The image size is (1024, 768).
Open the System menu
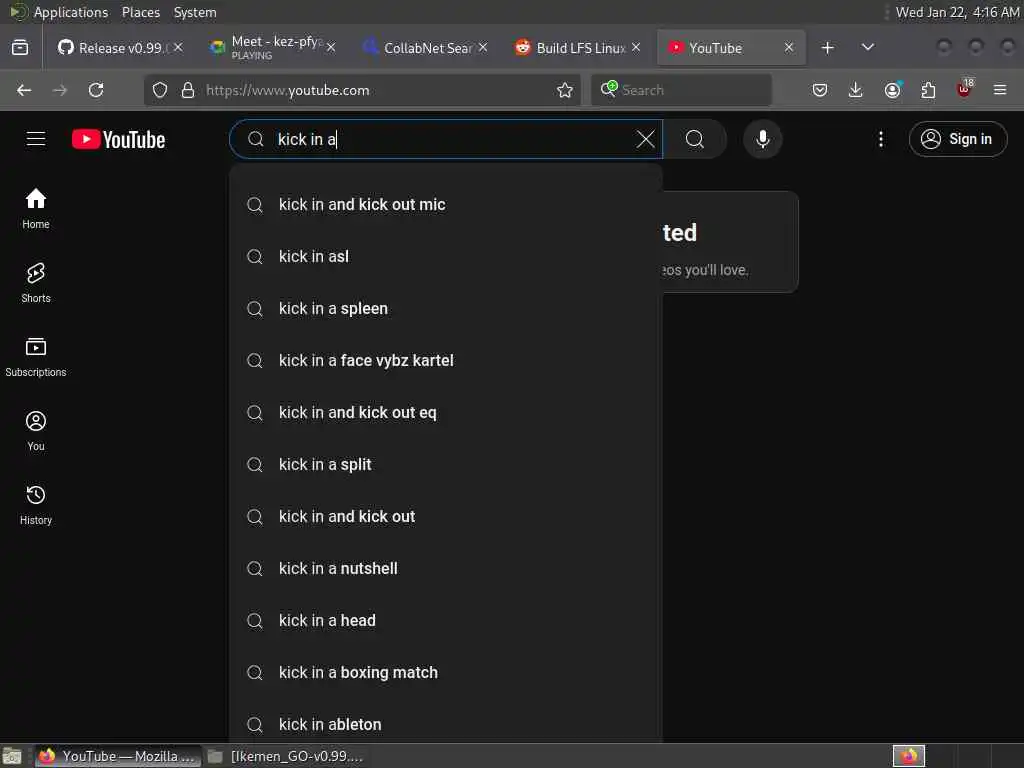tap(195, 12)
